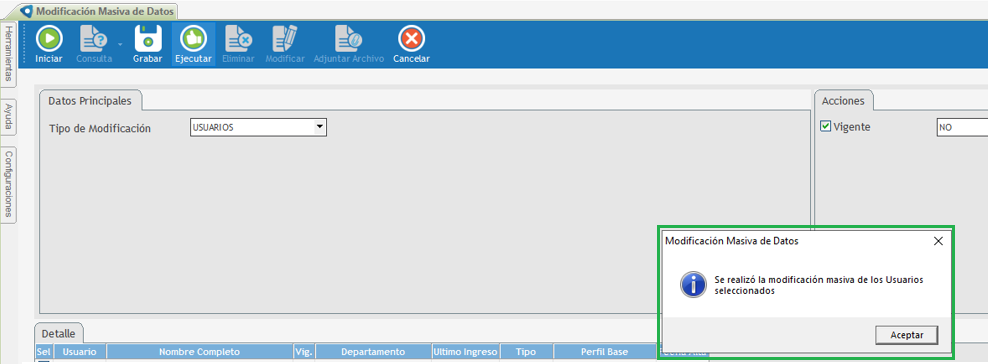This screenshot has height=364, width=988.
Task: Run the Ejecutar thumbs-up icon
Action: point(192,39)
